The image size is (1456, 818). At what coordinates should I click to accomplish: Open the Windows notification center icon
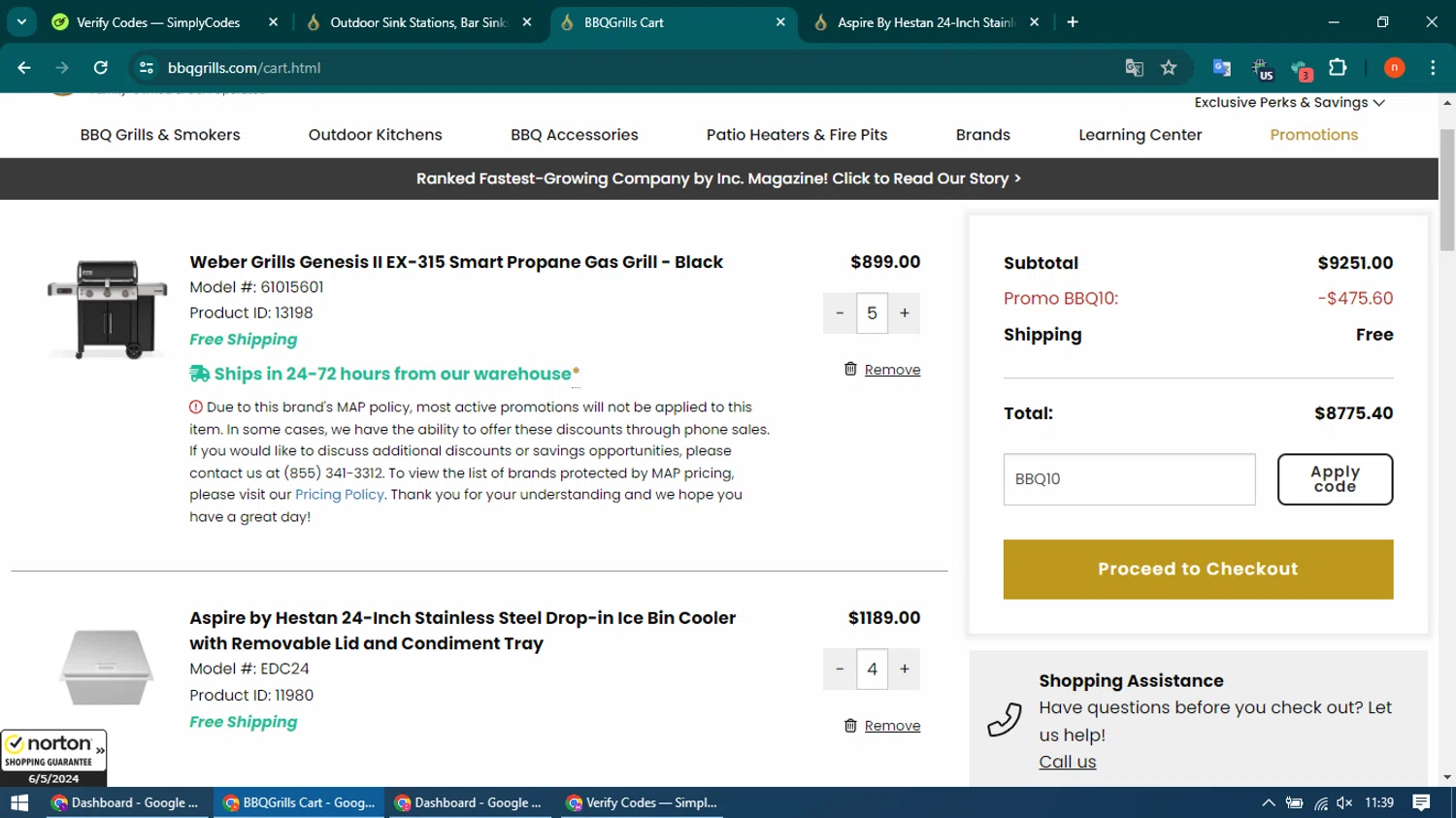pyautogui.click(x=1421, y=802)
